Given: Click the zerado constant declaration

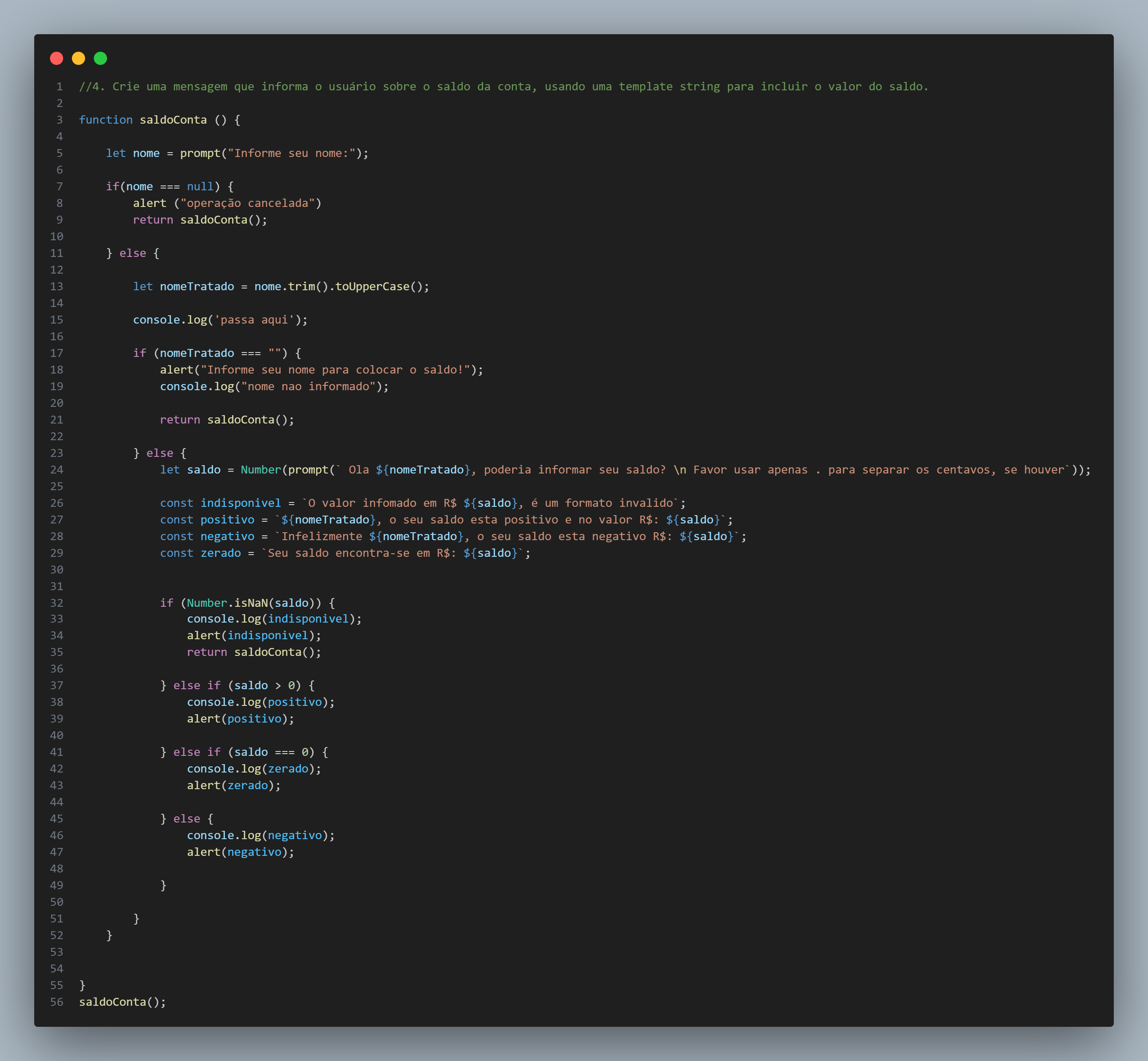Looking at the screenshot, I should [221, 553].
